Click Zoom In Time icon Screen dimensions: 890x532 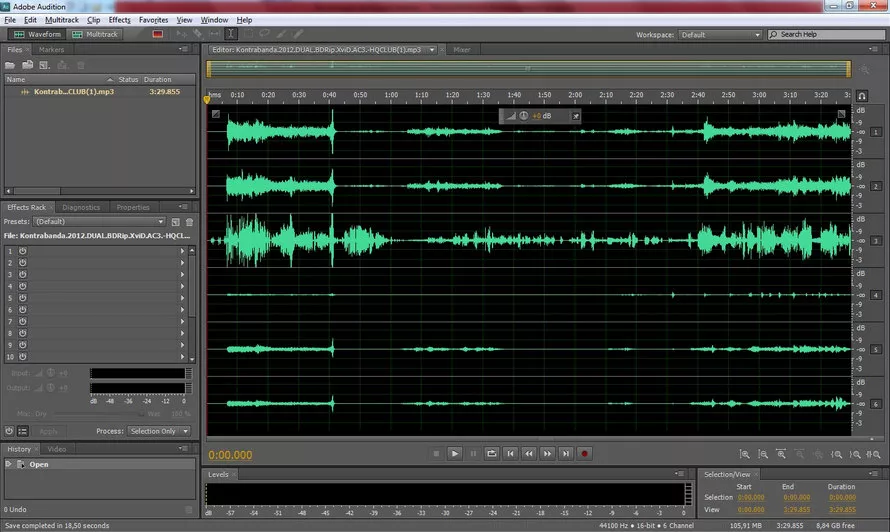point(781,454)
